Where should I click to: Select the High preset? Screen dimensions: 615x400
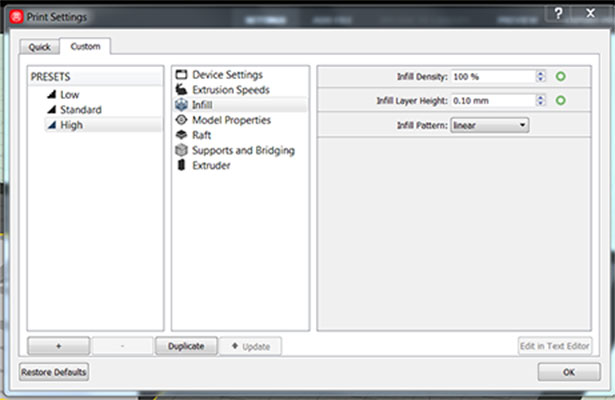coord(103,125)
